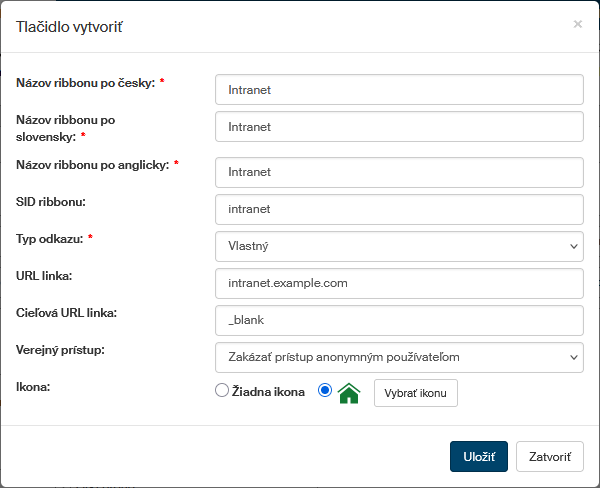The width and height of the screenshot is (600, 488).
Task: Click the Uložiť button
Action: (478, 456)
